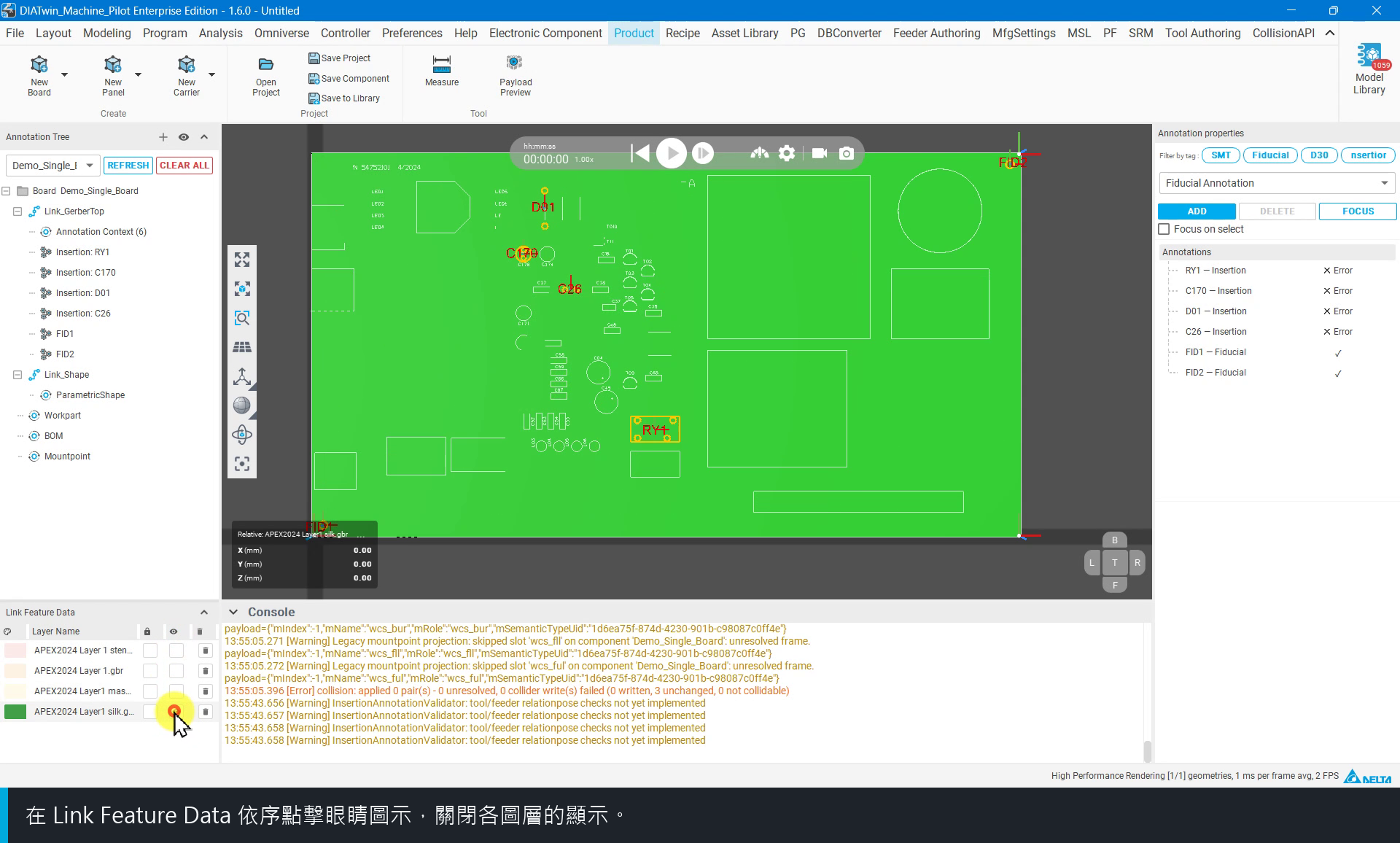Toggle lock for APEX2024 Layer 1.gbr layer

click(x=150, y=671)
